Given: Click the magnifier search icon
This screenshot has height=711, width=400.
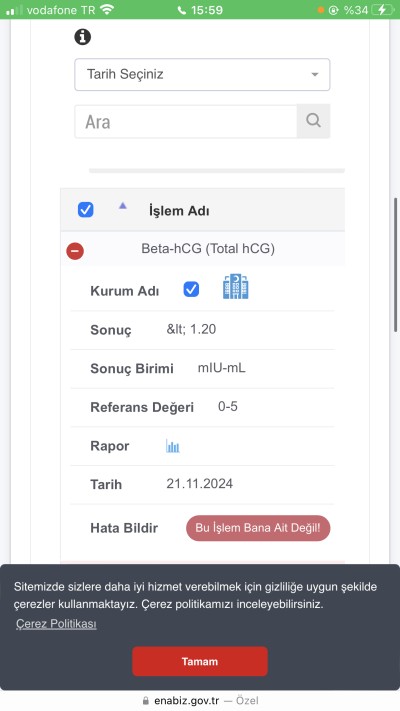Looking at the screenshot, I should 313,121.
